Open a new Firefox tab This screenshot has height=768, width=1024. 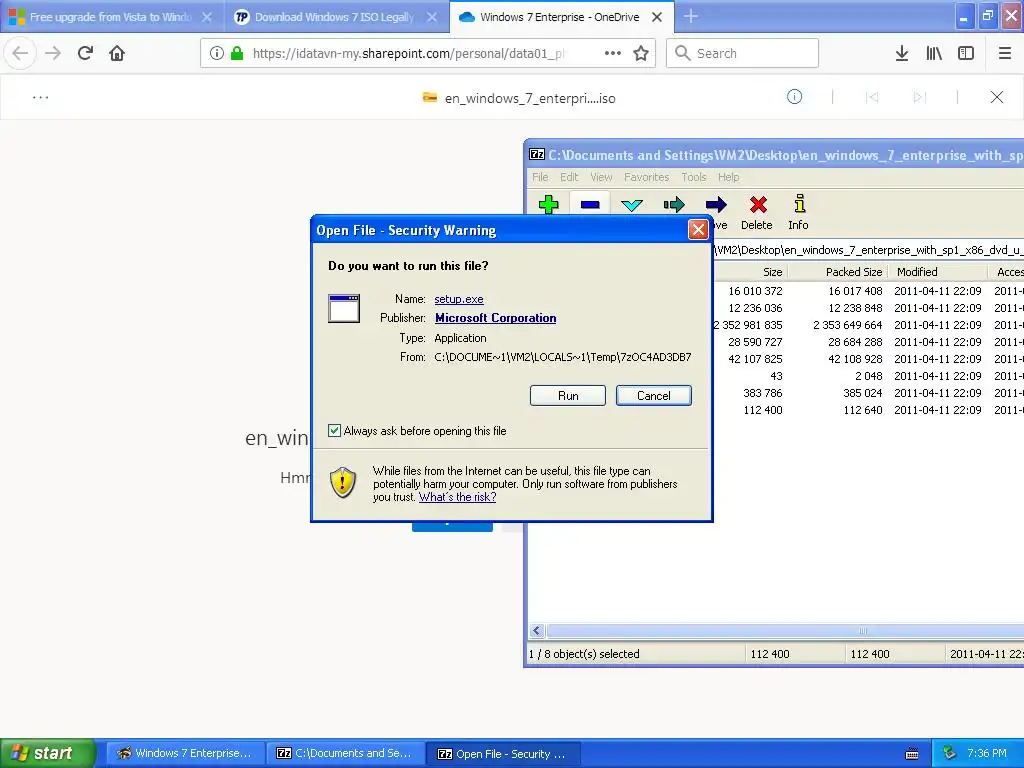tap(690, 16)
